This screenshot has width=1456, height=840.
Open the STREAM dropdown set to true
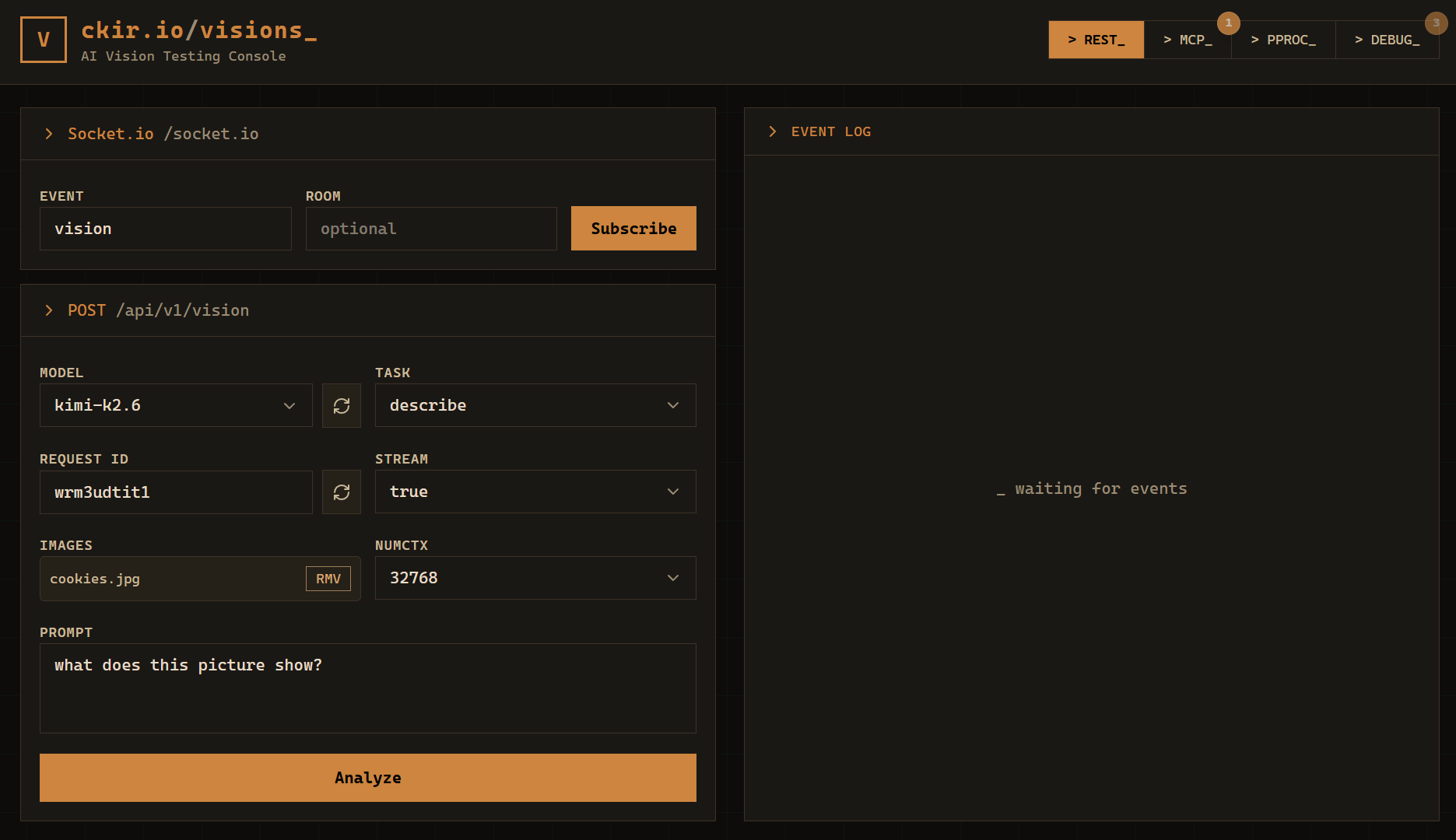click(x=535, y=492)
